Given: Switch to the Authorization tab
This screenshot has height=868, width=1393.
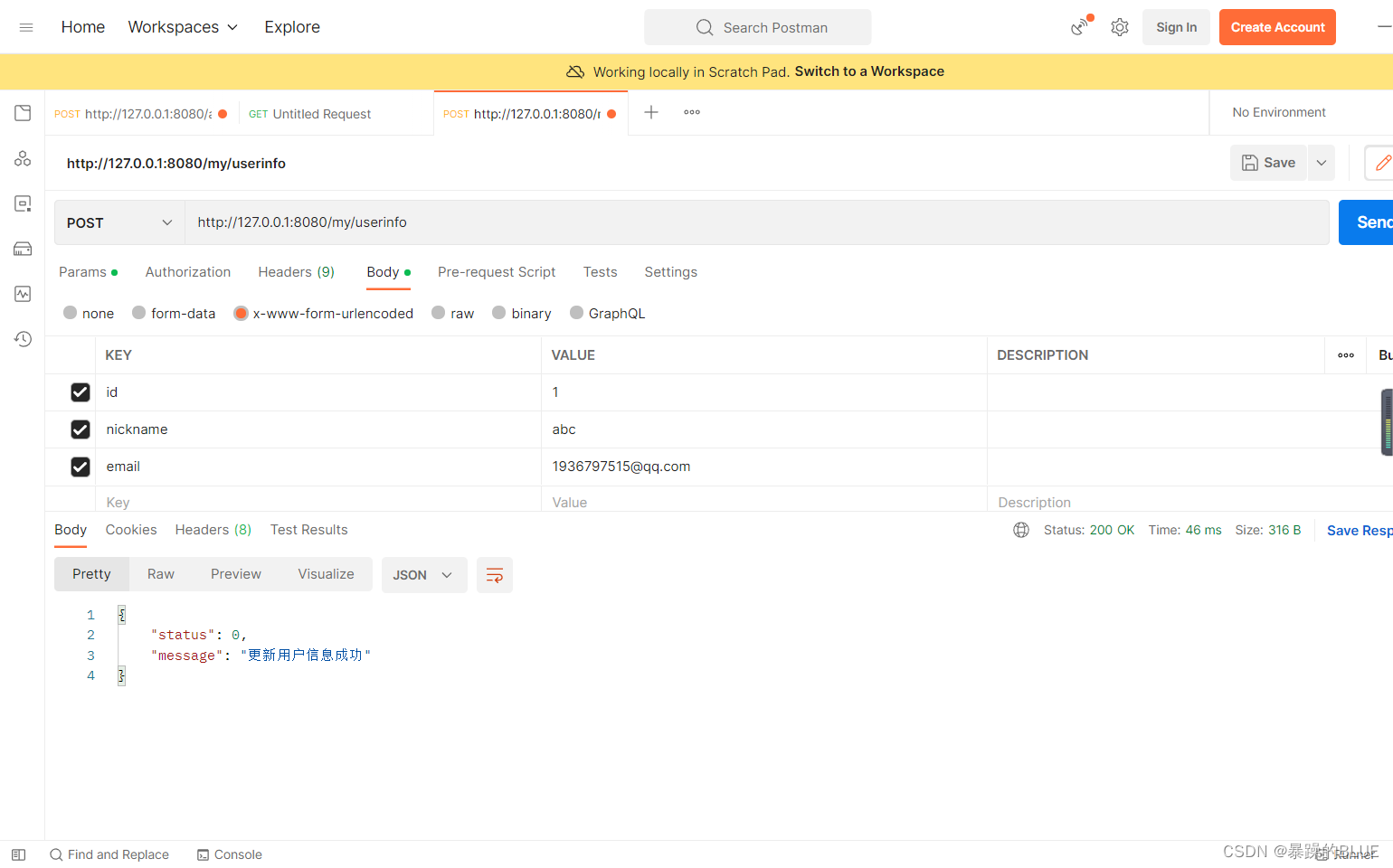Looking at the screenshot, I should 188,272.
